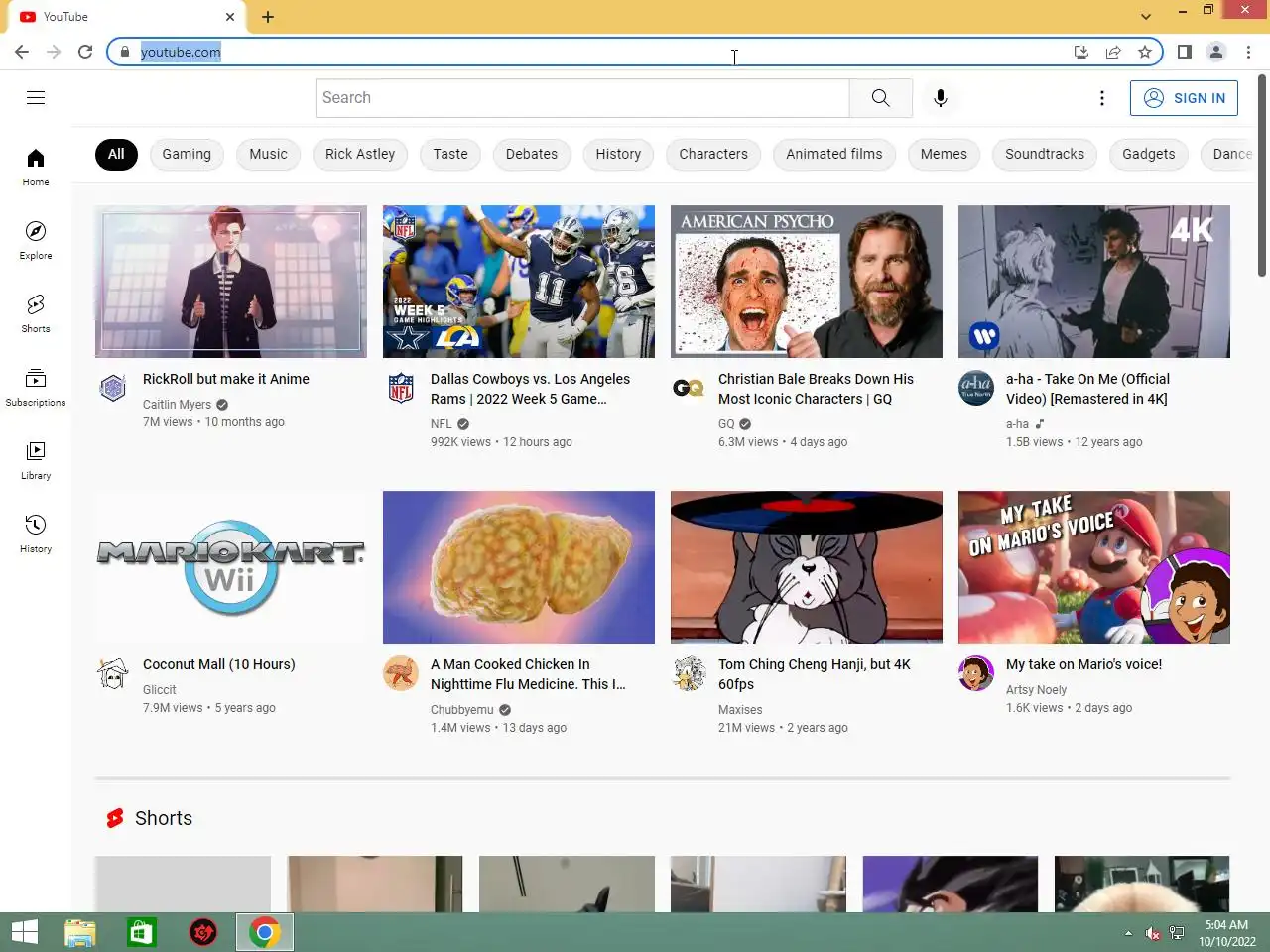Image resolution: width=1270 pixels, height=952 pixels.
Task: Select the Memes filter chip
Action: coord(944,154)
